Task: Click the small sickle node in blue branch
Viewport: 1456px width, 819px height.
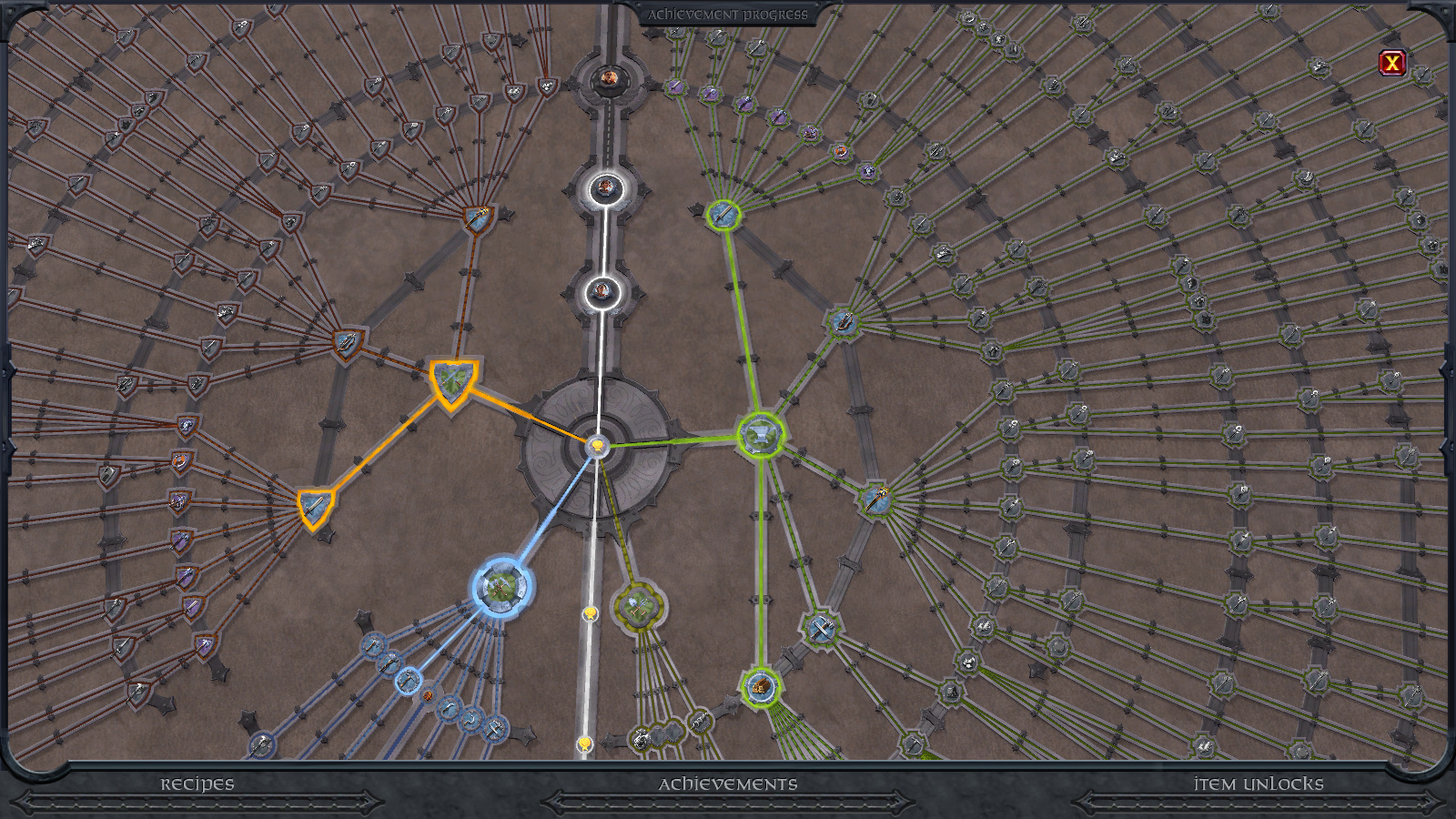Action: [x=471, y=719]
